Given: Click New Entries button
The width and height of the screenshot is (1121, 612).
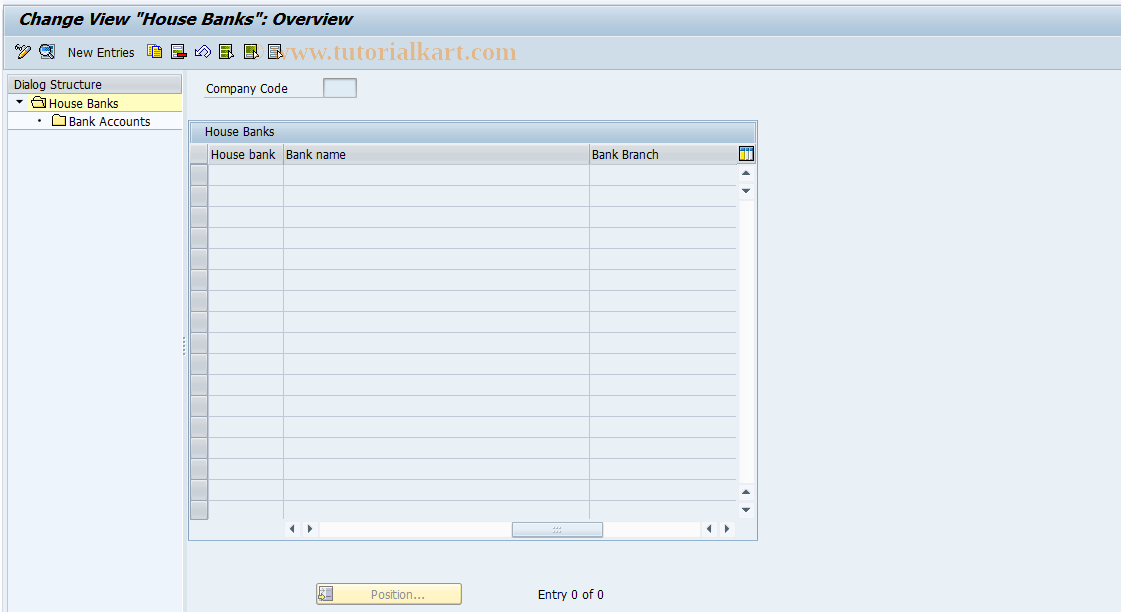Looking at the screenshot, I should pyautogui.click(x=101, y=52).
